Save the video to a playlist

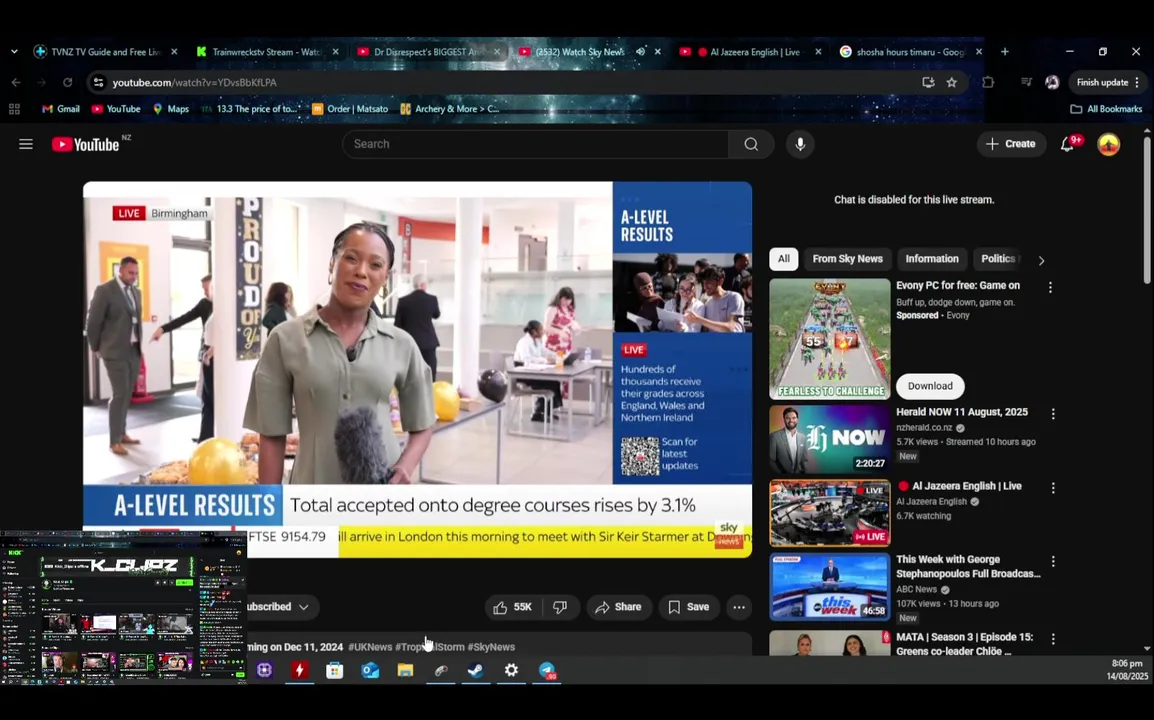coord(689,607)
